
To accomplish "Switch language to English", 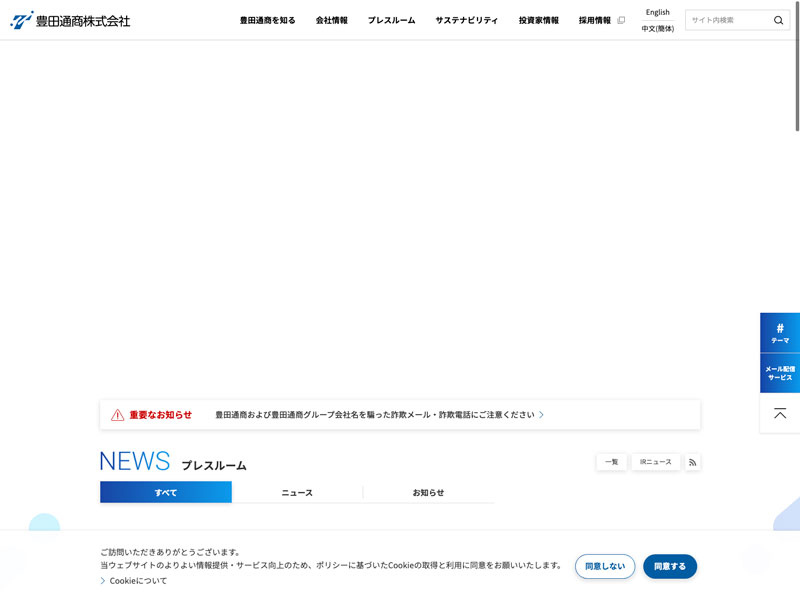I will (657, 12).
